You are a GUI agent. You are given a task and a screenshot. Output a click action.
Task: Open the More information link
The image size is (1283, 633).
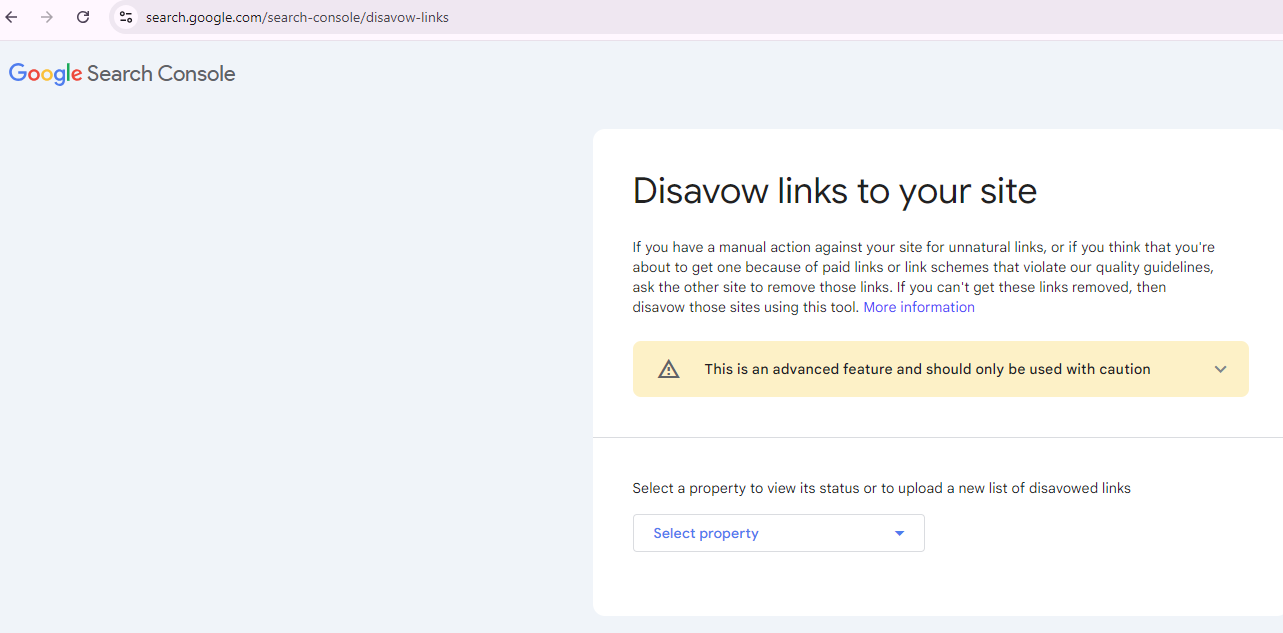point(919,307)
